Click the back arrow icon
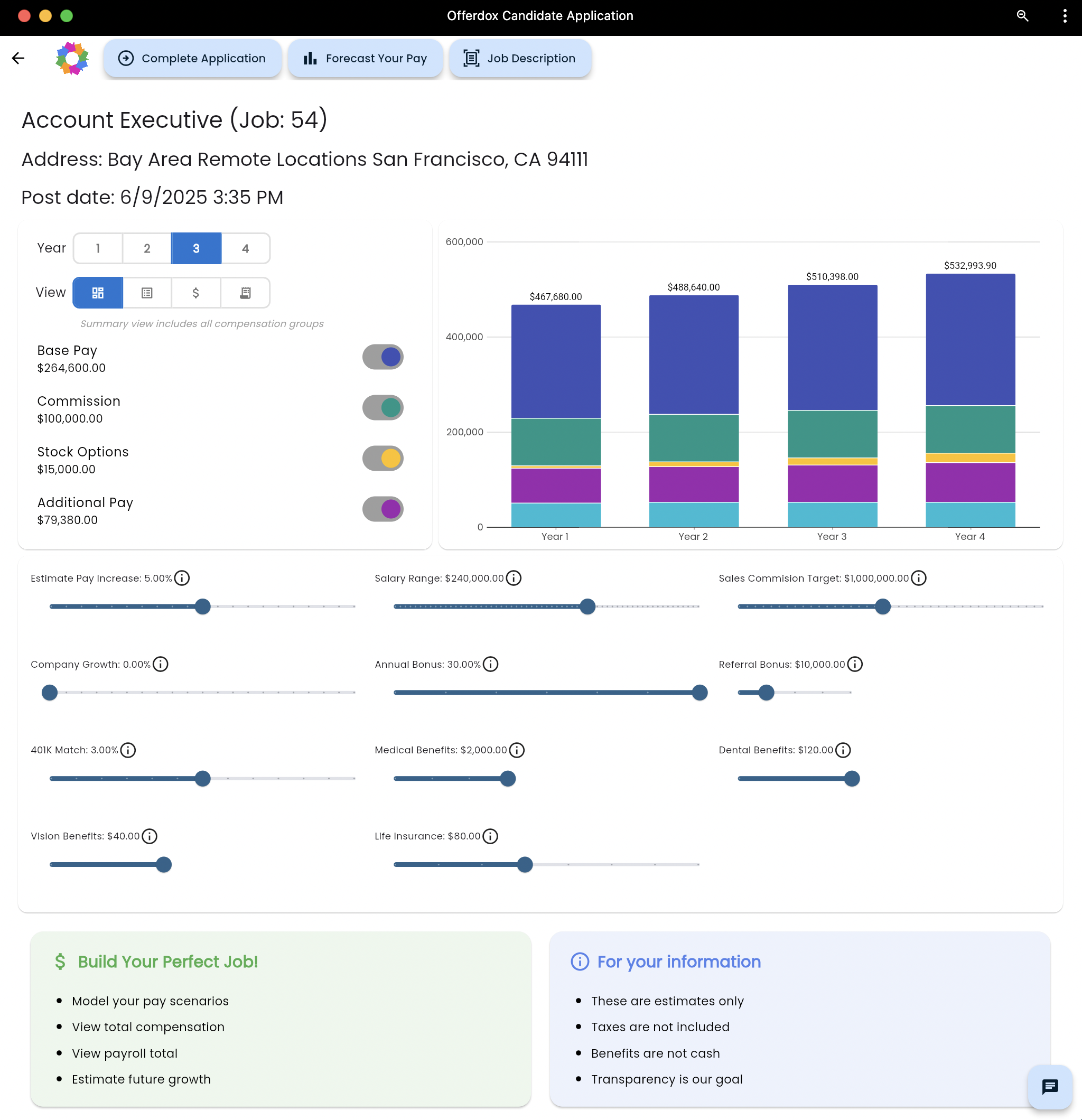 click(18, 58)
